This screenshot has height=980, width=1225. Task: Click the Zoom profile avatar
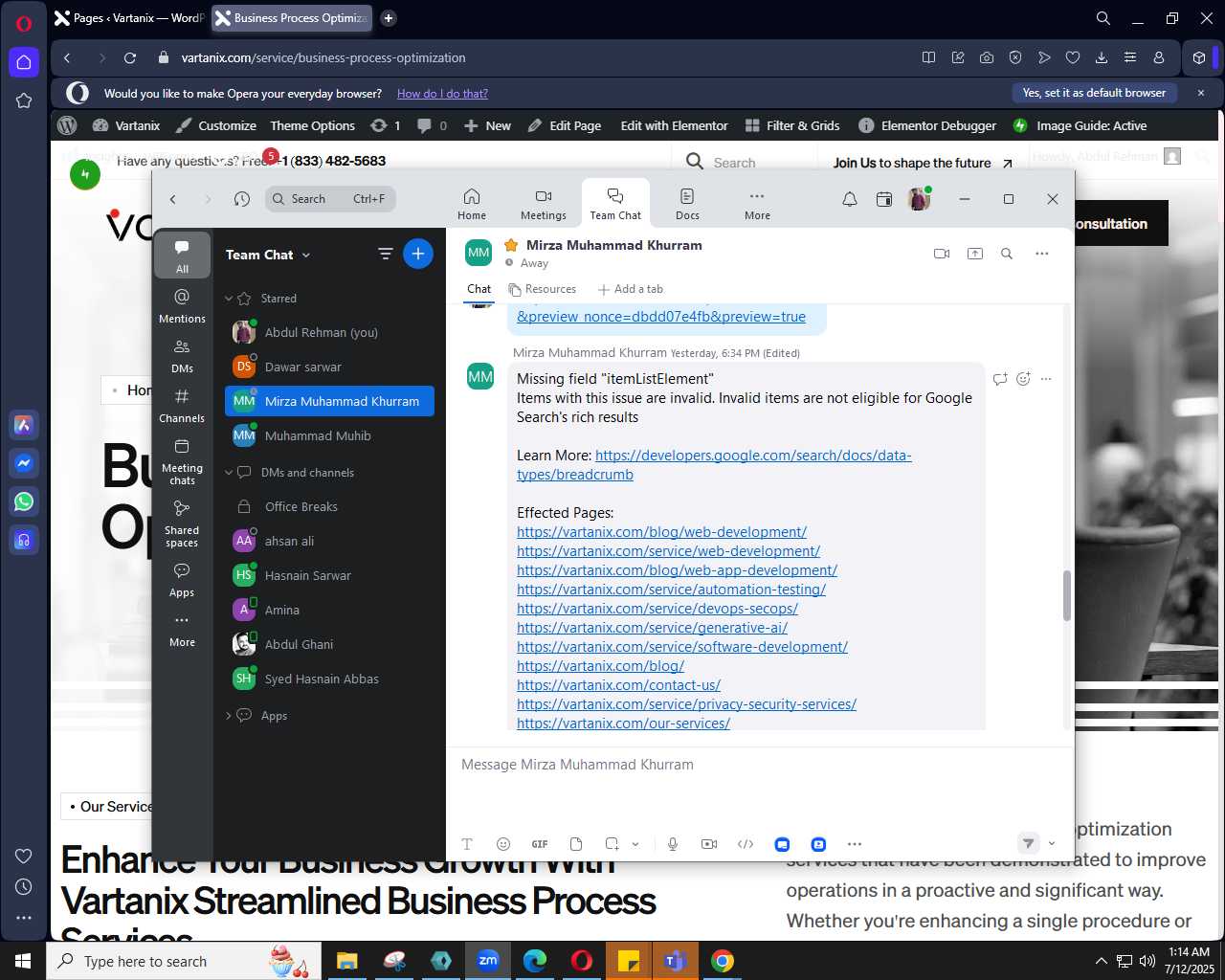919,199
